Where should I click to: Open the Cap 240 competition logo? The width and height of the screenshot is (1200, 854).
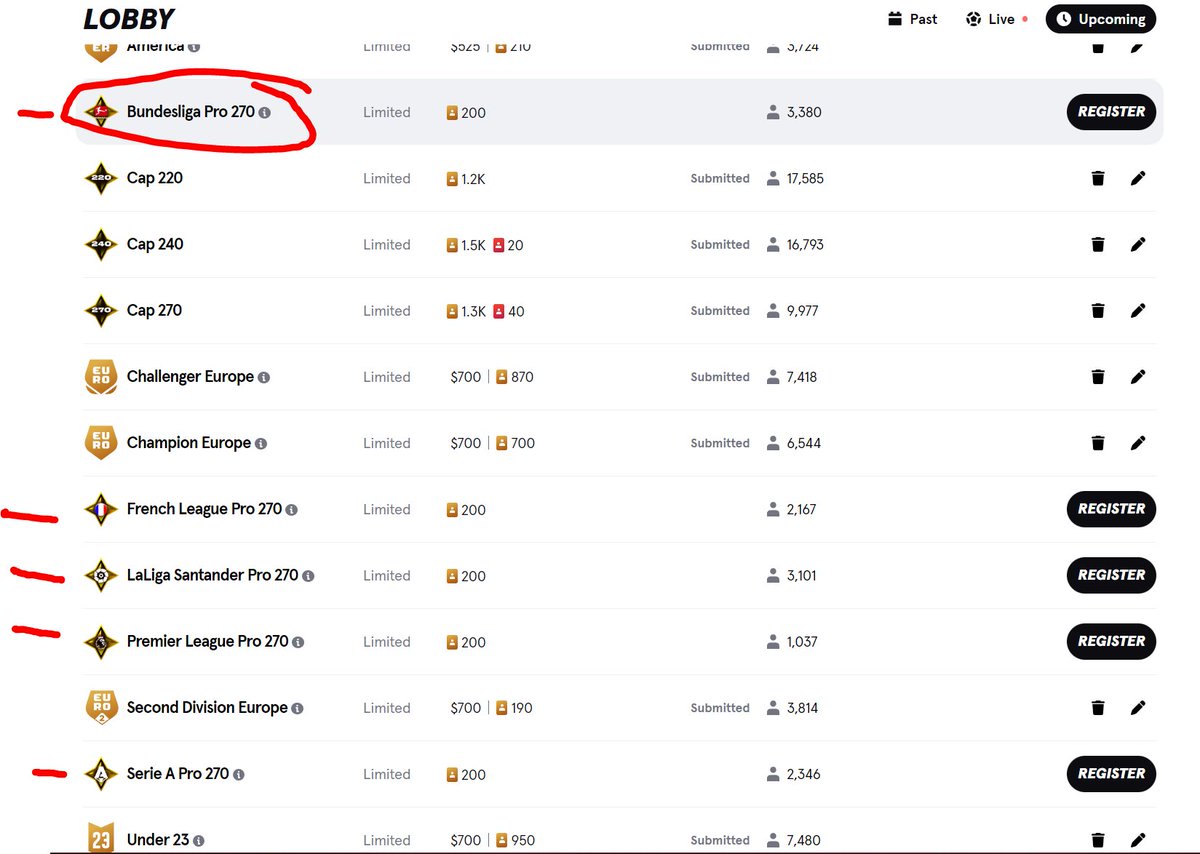tap(101, 244)
